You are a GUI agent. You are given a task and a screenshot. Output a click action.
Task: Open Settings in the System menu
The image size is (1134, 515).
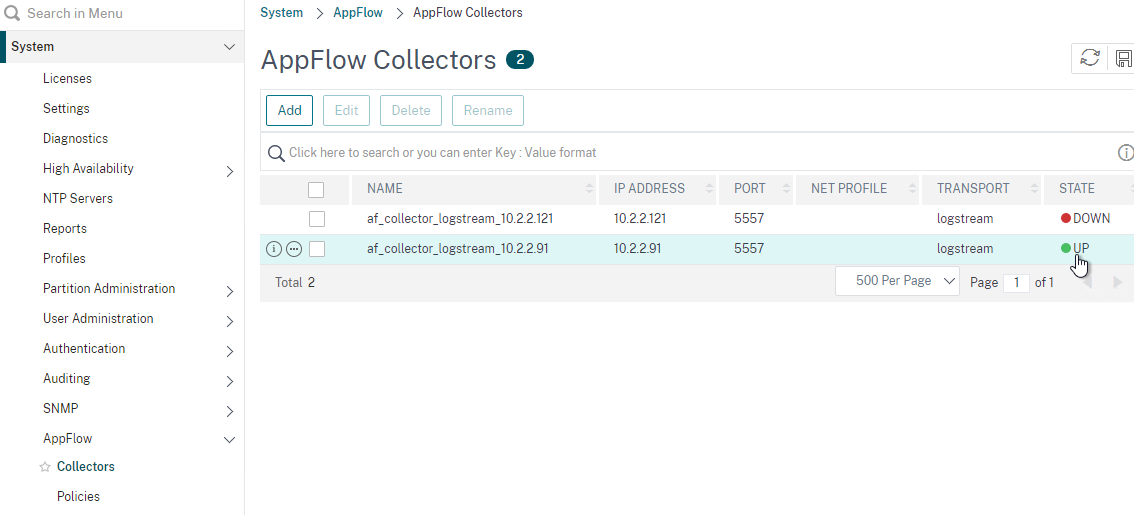(x=66, y=108)
